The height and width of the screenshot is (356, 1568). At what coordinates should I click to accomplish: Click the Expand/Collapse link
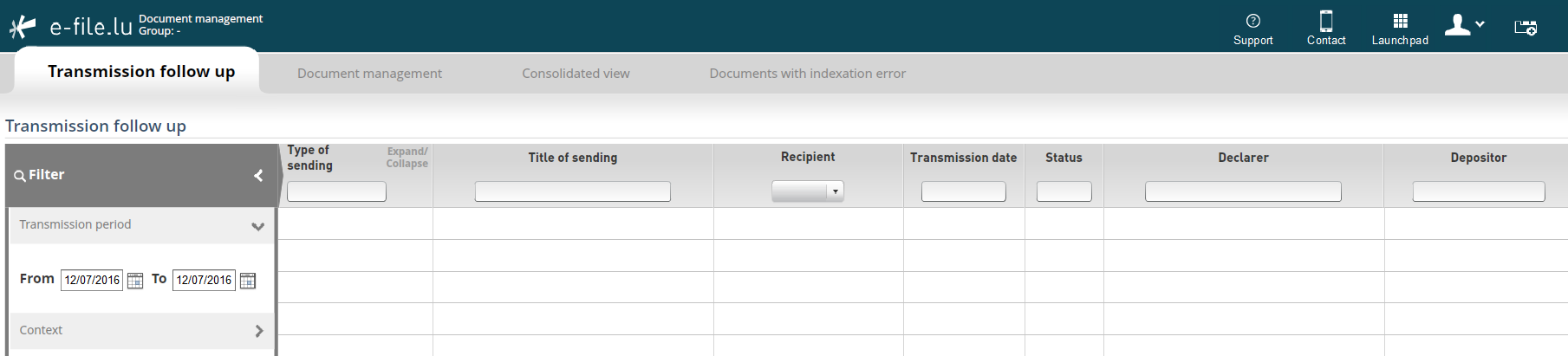pyautogui.click(x=407, y=158)
